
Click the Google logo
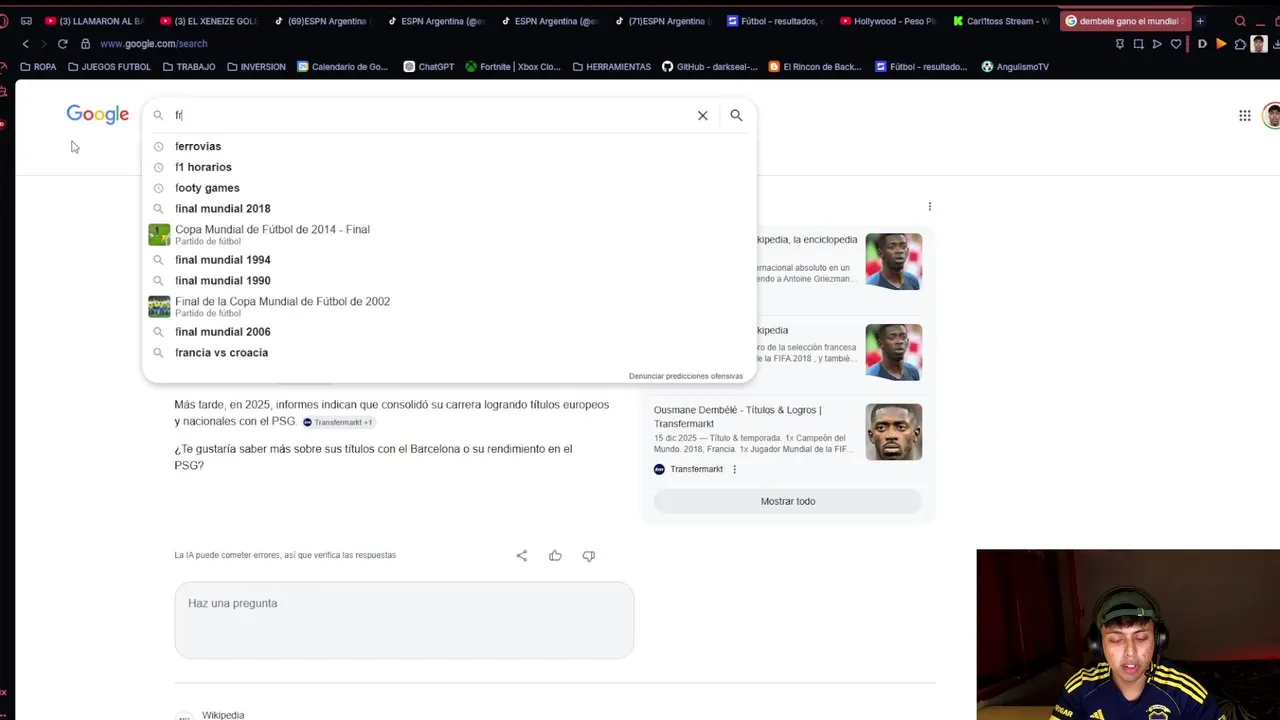point(98,114)
